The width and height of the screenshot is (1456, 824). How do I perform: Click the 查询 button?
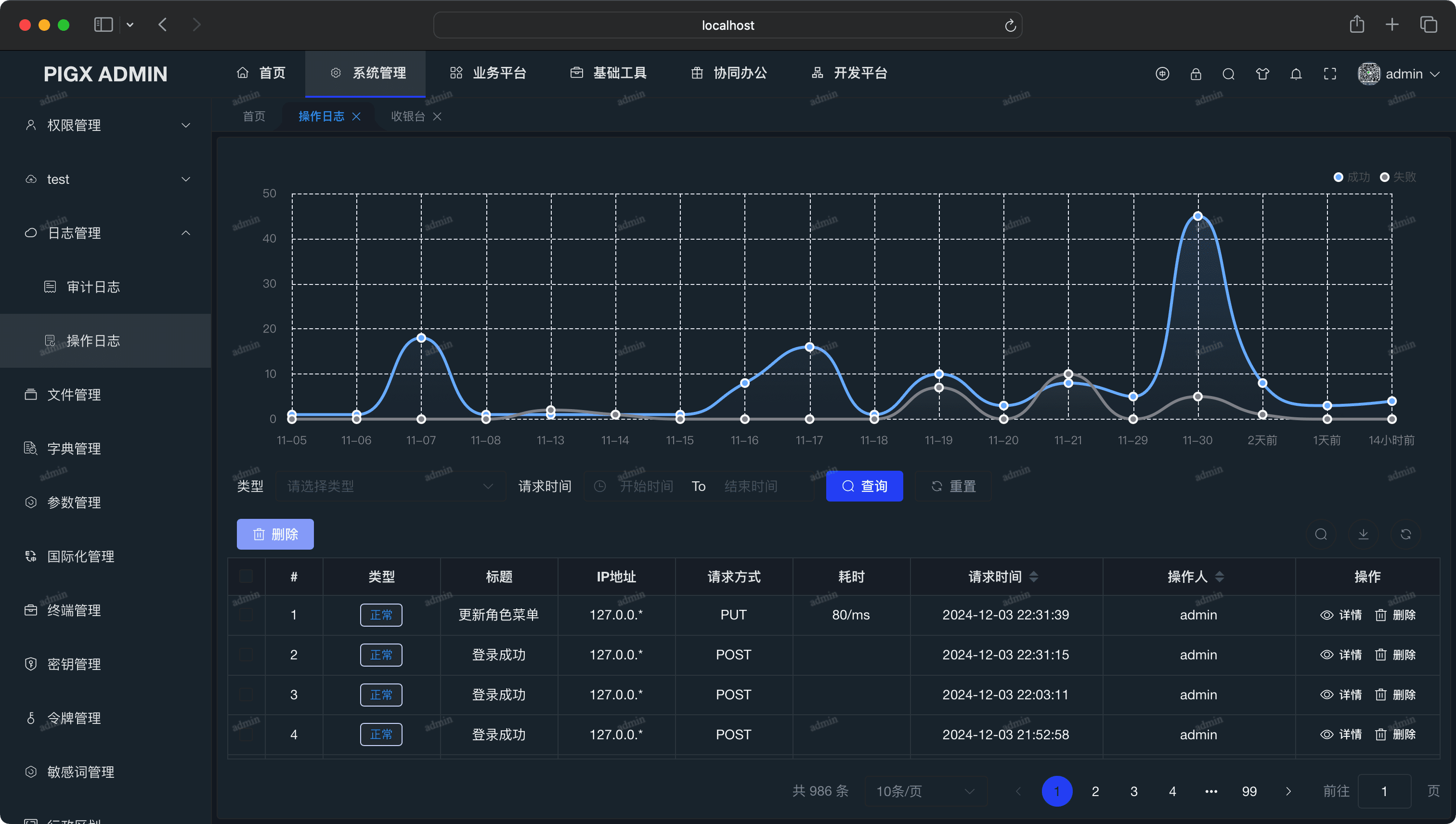point(864,486)
